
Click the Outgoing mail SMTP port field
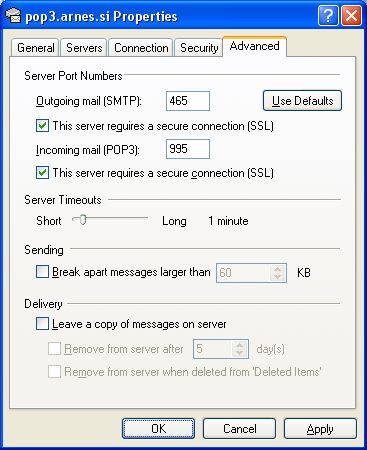(x=188, y=101)
